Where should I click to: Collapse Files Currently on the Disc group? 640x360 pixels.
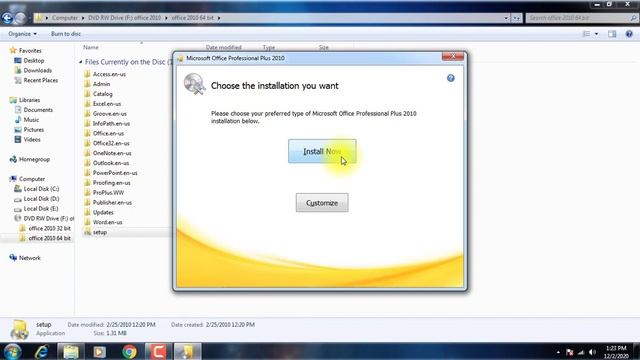[80, 62]
